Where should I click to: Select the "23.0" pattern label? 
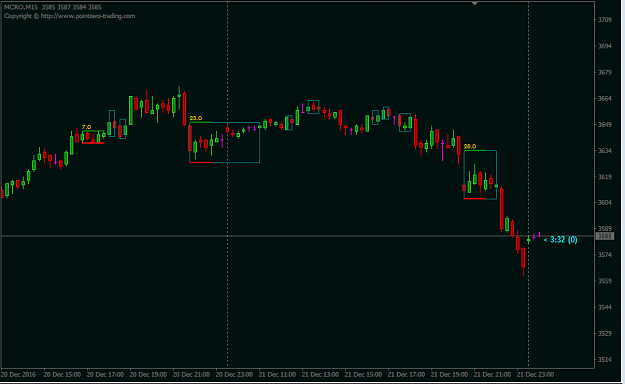pos(195,118)
